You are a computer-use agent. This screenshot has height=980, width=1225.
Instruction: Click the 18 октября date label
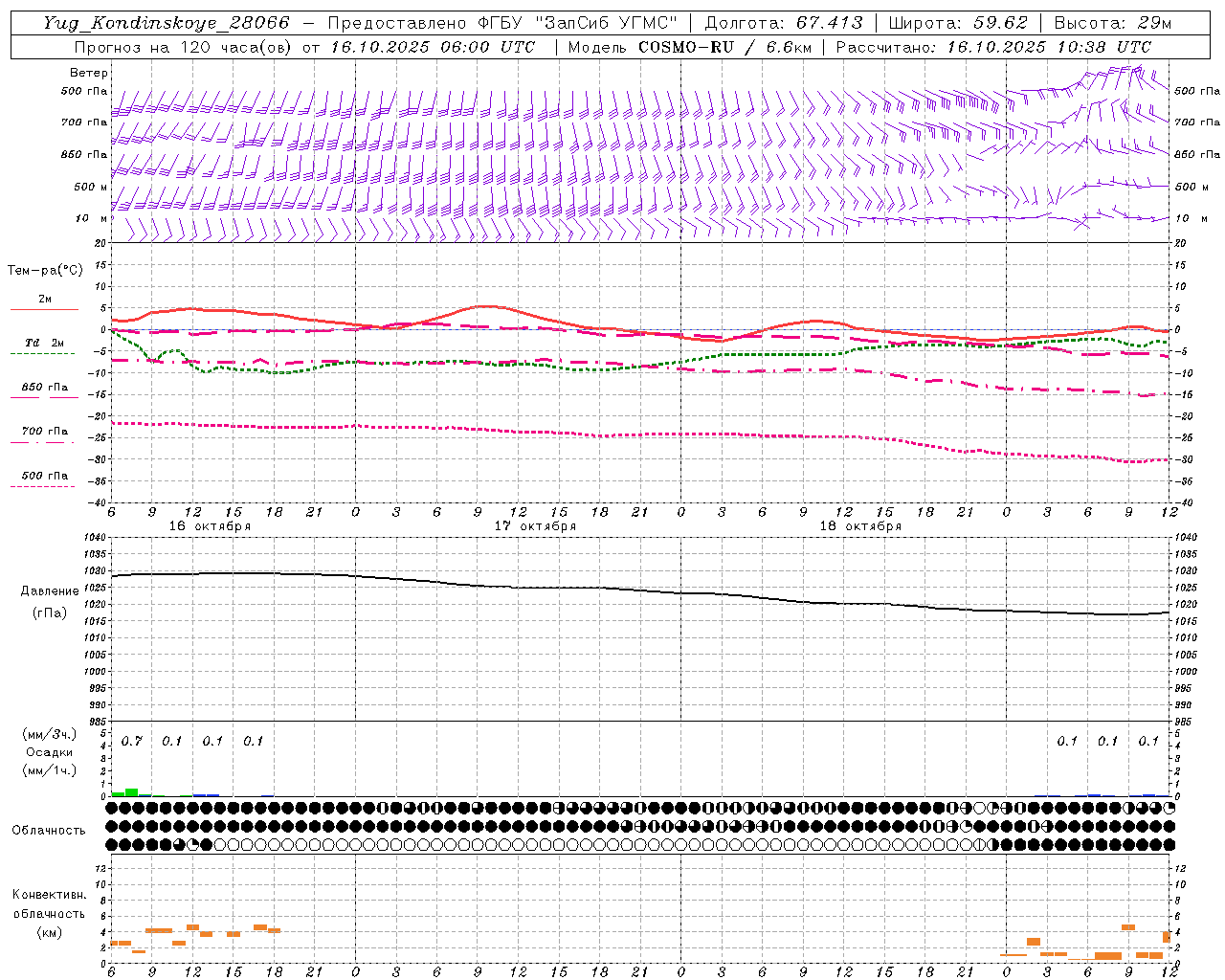(x=861, y=526)
